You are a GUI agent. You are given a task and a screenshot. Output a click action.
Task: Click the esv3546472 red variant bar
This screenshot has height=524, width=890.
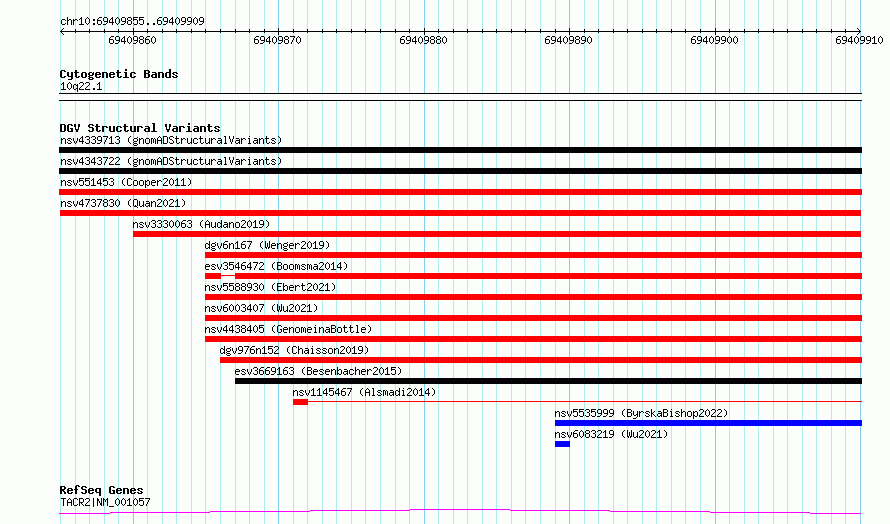point(534,276)
